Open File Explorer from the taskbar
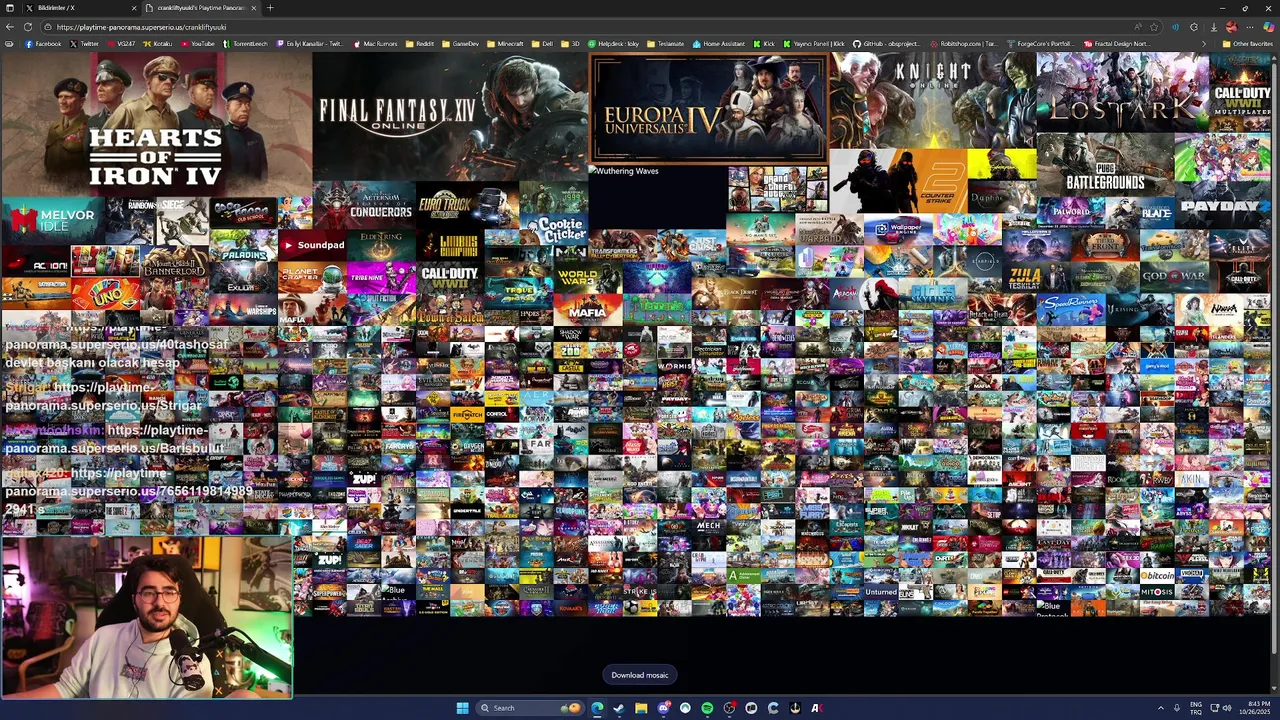The image size is (1280, 720). 641,708
